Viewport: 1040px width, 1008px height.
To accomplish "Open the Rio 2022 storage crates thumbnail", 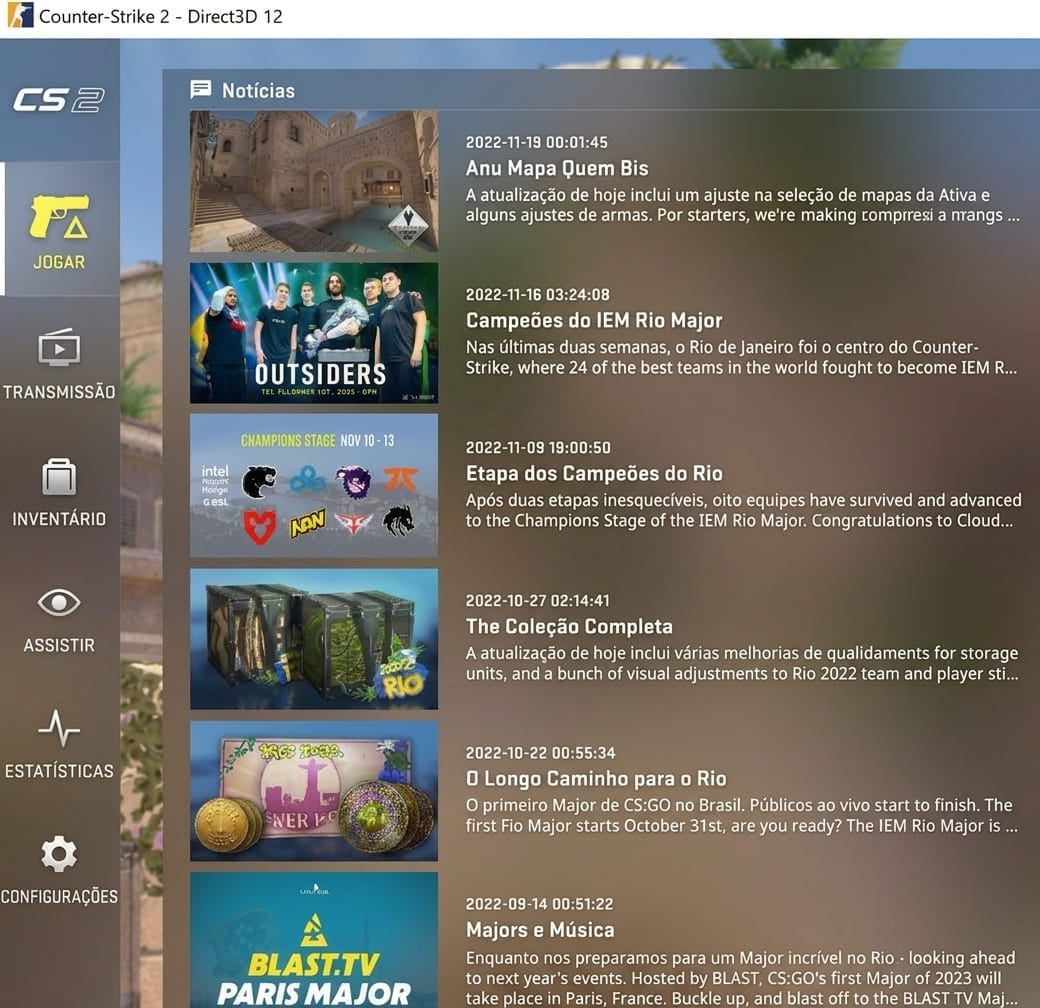I will coord(314,639).
